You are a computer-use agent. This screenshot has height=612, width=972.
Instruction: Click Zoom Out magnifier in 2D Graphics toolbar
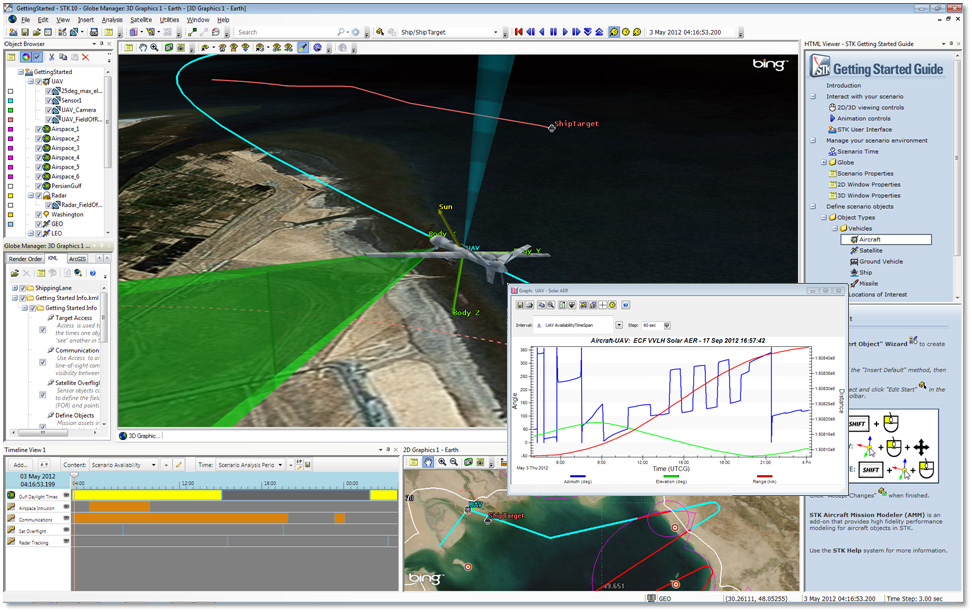(x=454, y=462)
